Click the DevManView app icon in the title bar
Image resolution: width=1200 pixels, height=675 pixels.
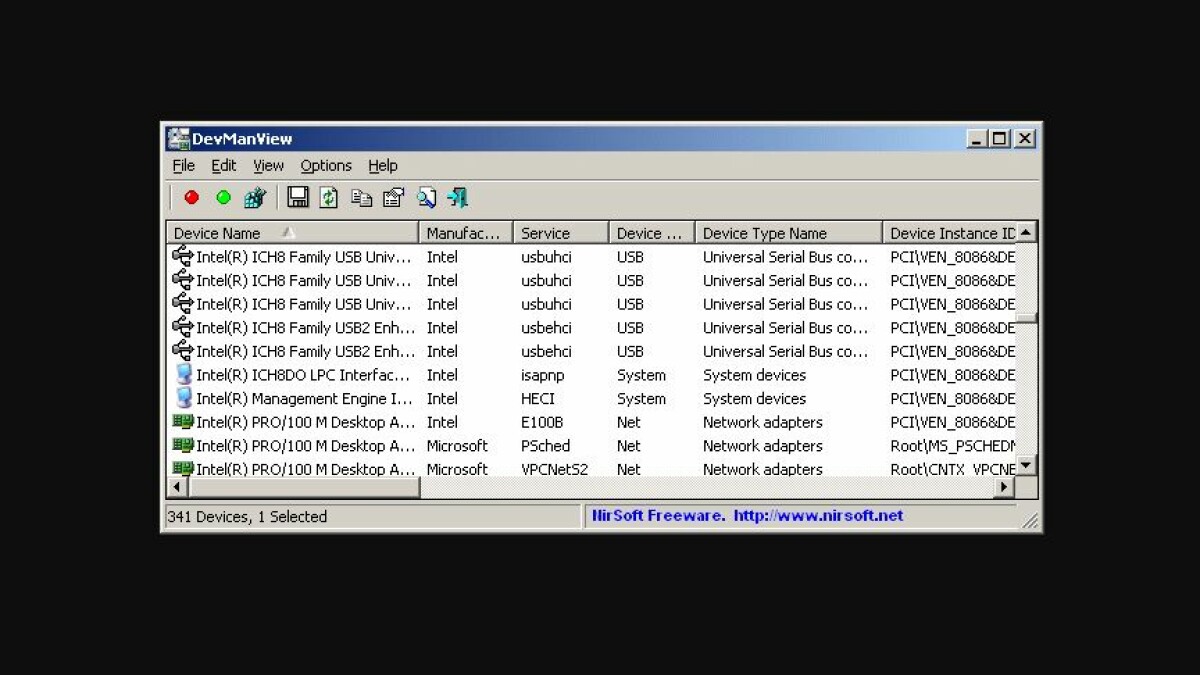178,139
